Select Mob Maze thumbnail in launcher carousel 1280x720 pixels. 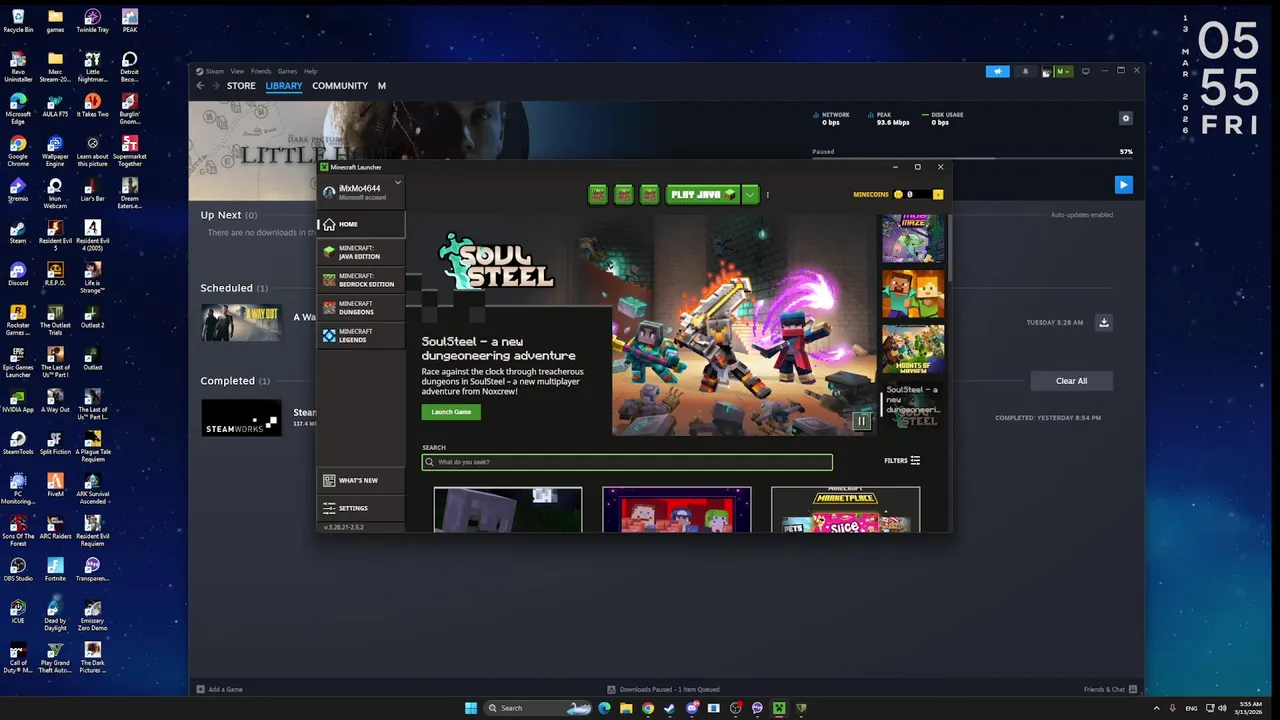[913, 239]
